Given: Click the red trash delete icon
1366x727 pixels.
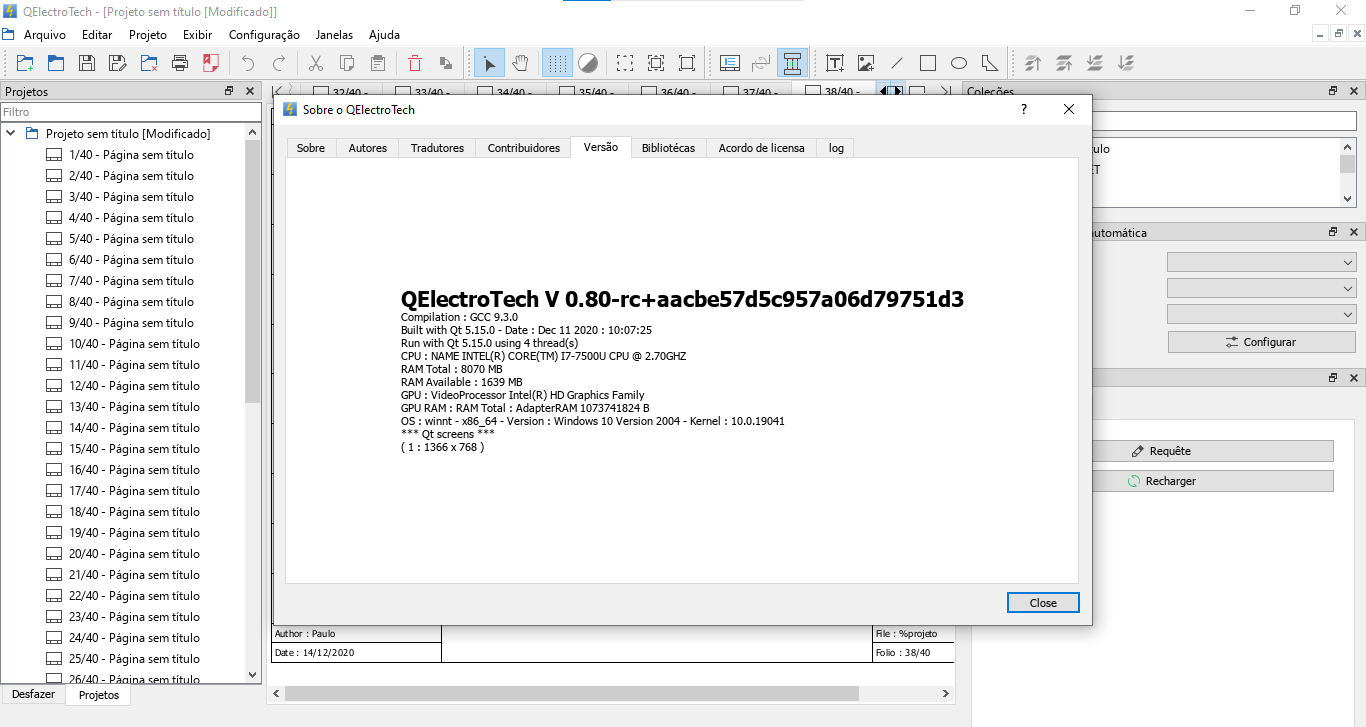Looking at the screenshot, I should [x=415, y=63].
